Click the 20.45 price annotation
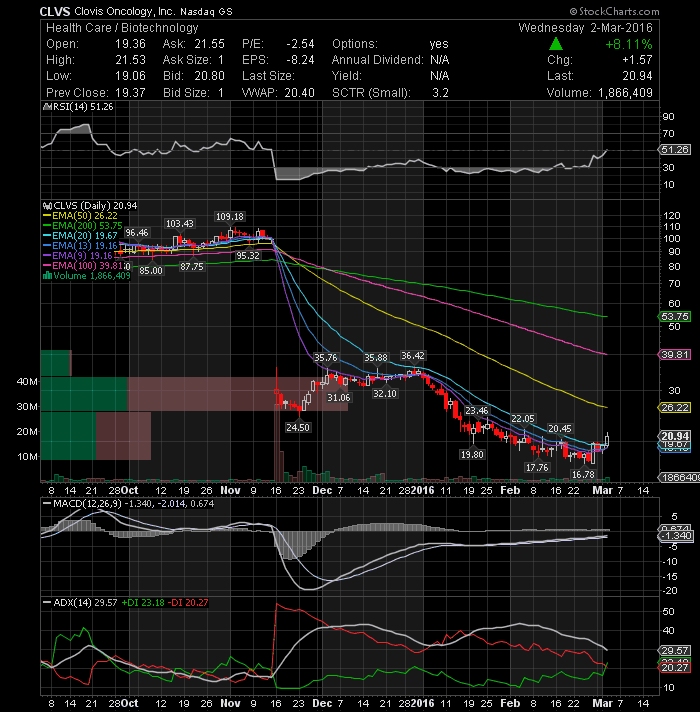The height and width of the screenshot is (712, 700). (x=560, y=428)
